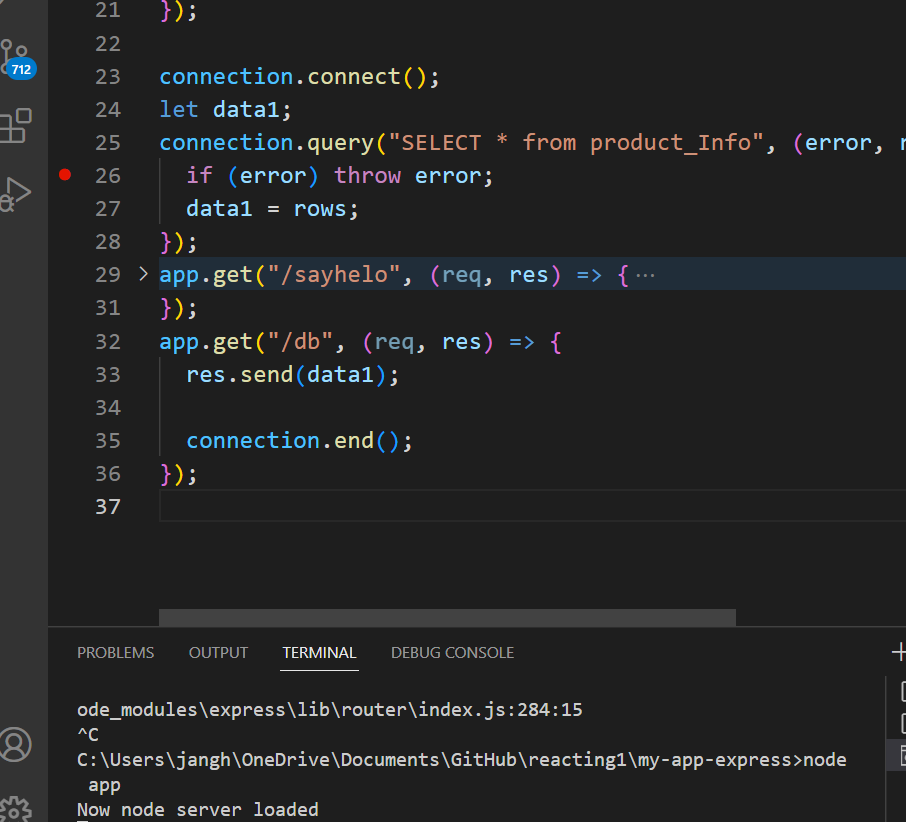
Task: Switch to the PROBLEMS tab
Action: [x=116, y=653]
